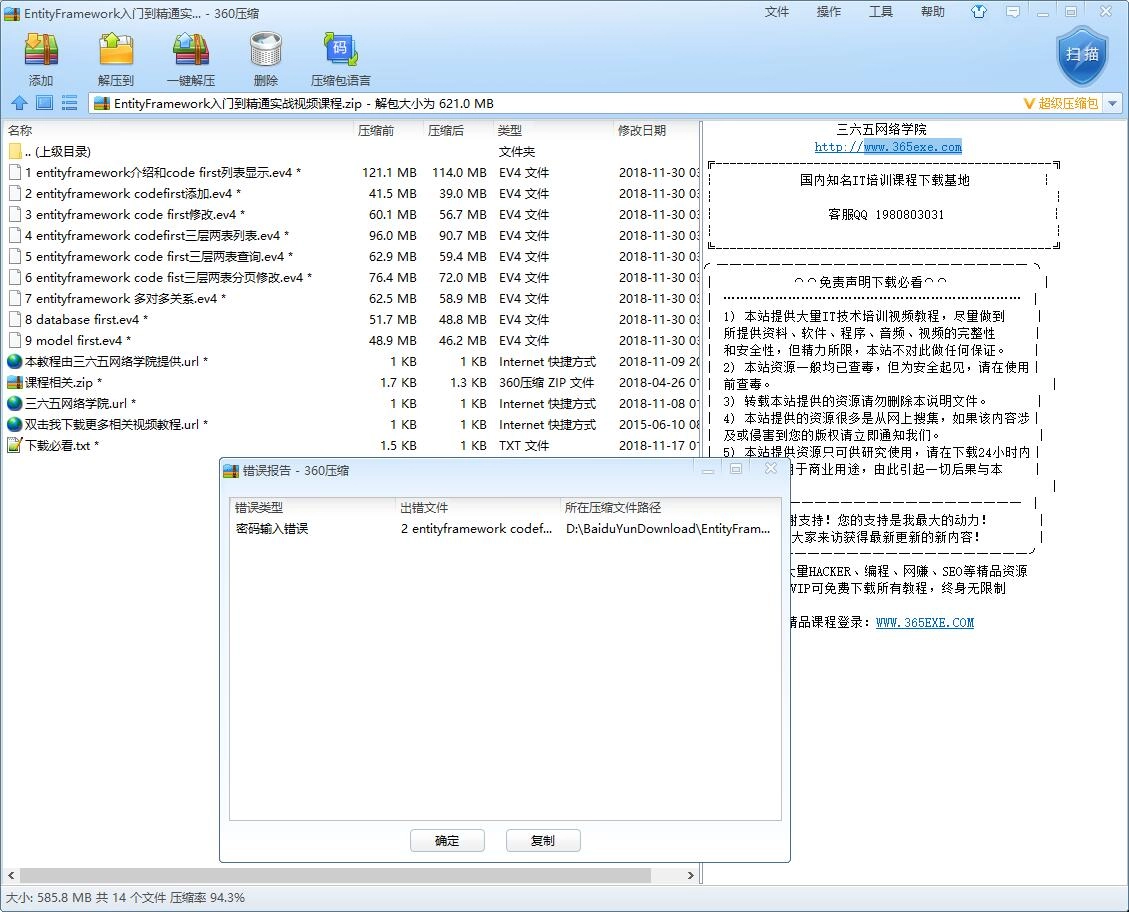Open the 帮助 menu

(x=932, y=12)
